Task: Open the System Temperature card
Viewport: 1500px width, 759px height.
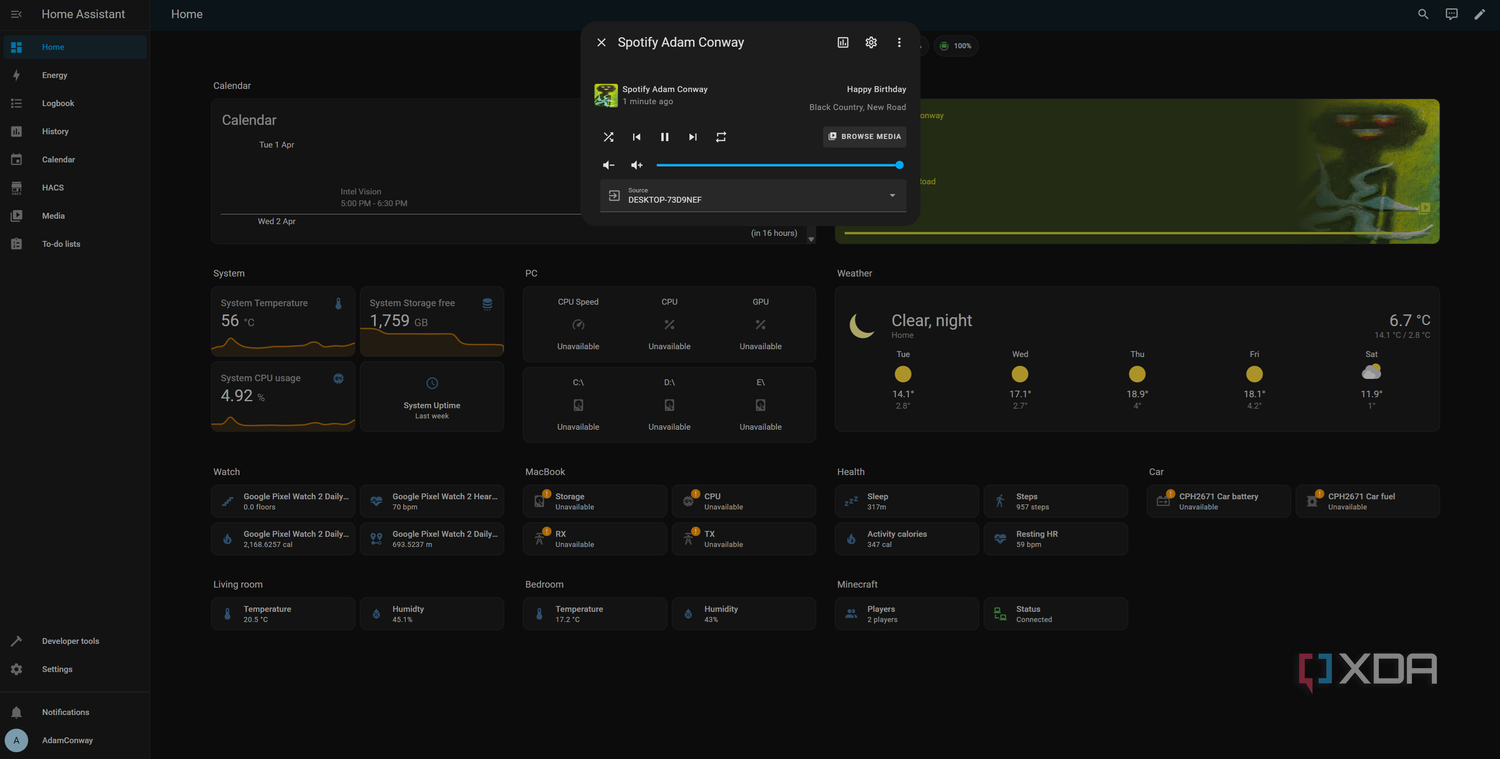Action: 283,321
